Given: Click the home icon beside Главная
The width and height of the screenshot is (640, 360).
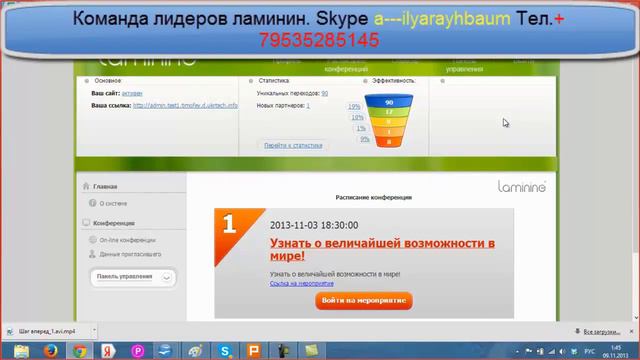Looking at the screenshot, I should click(86, 186).
